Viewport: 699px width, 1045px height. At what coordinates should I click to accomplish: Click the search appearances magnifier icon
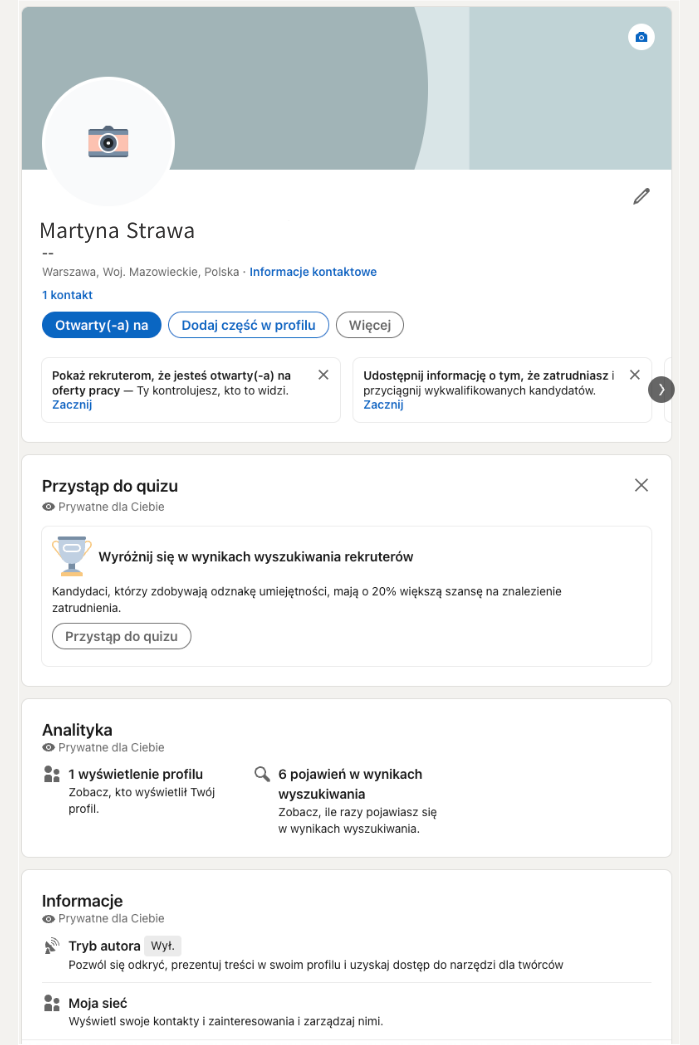(262, 774)
